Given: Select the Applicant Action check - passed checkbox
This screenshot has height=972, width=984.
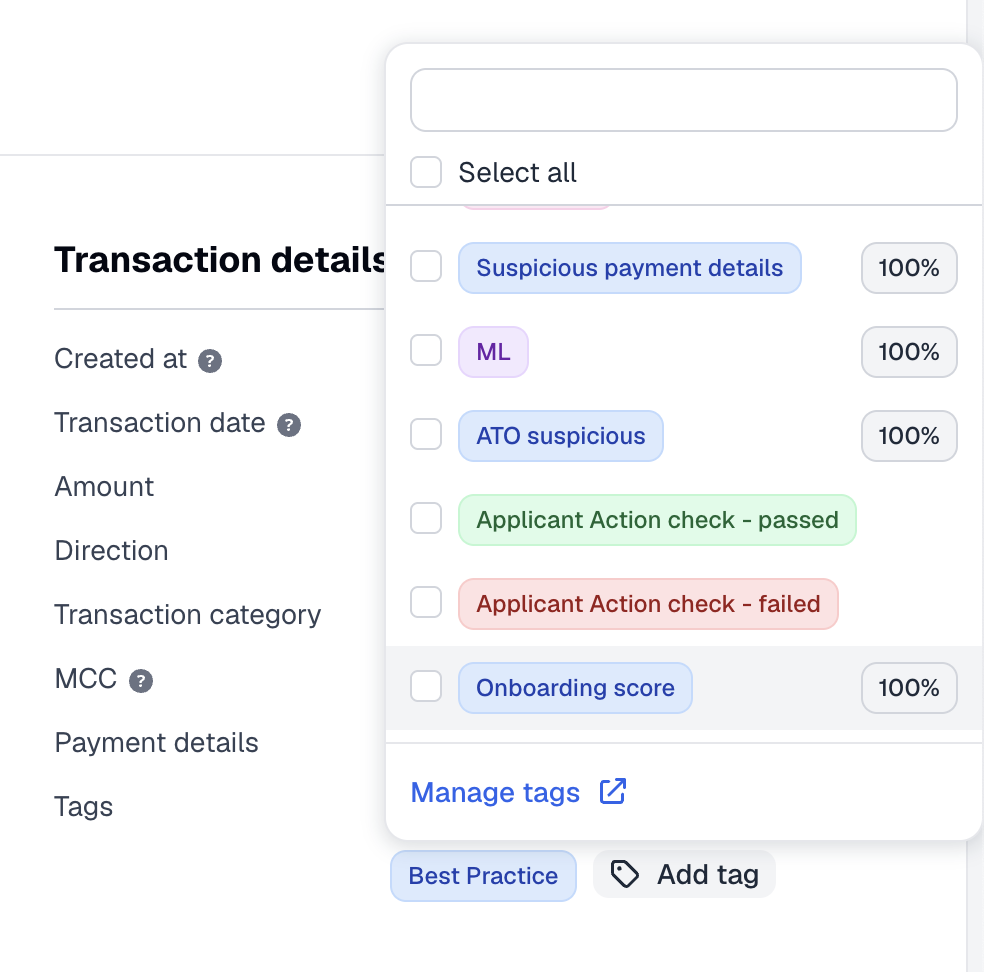Looking at the screenshot, I should coord(426,518).
